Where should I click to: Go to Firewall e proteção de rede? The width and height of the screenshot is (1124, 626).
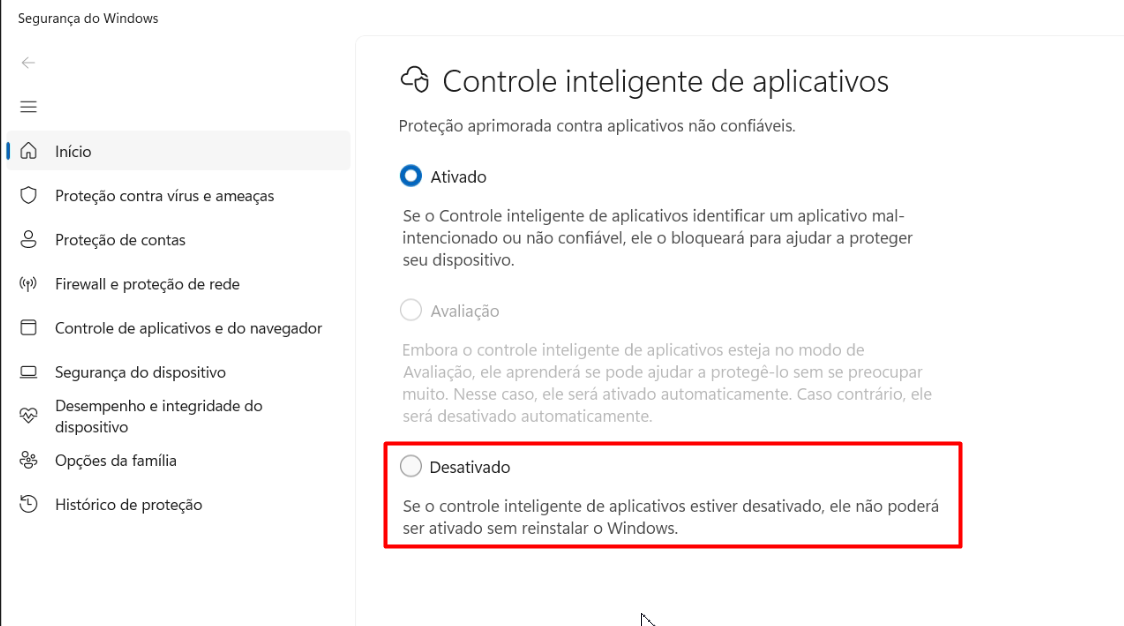tap(147, 284)
